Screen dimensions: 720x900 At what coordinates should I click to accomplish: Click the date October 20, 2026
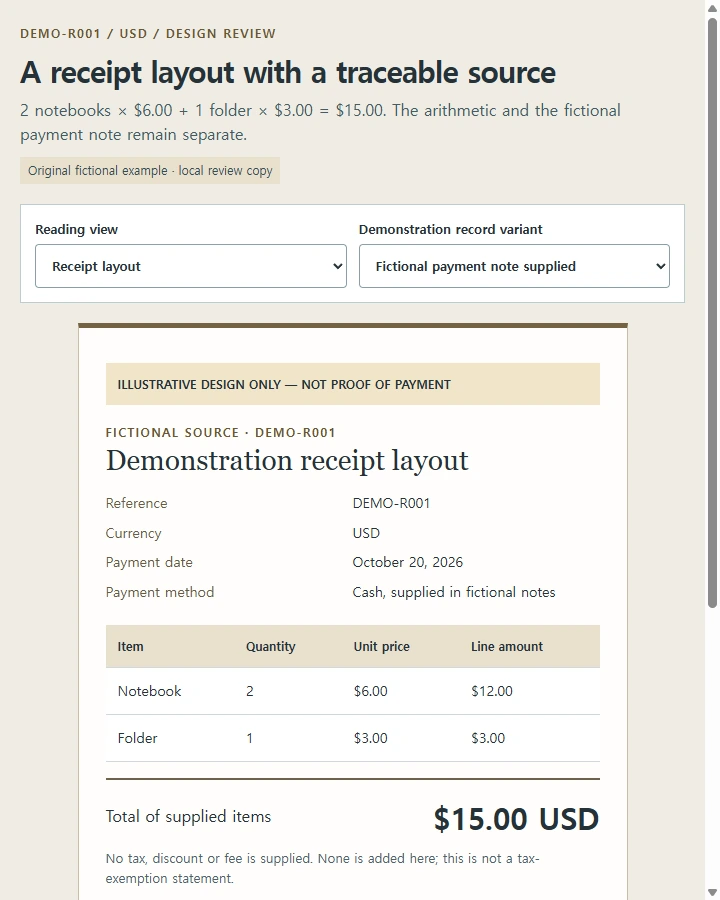(408, 562)
